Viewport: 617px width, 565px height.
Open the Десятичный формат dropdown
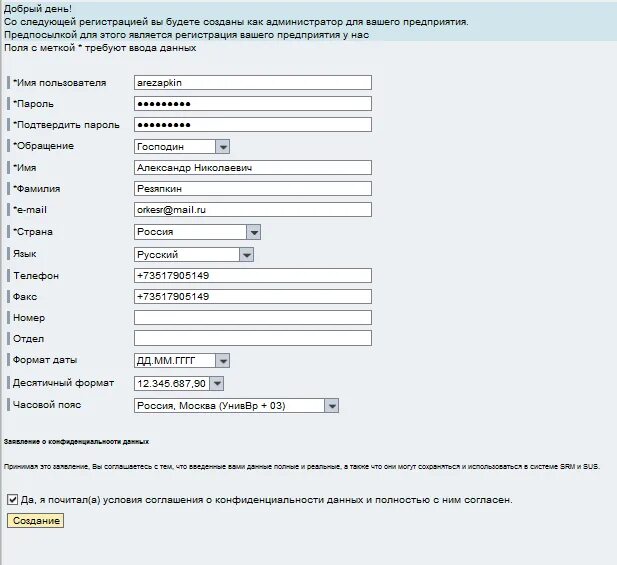216,383
